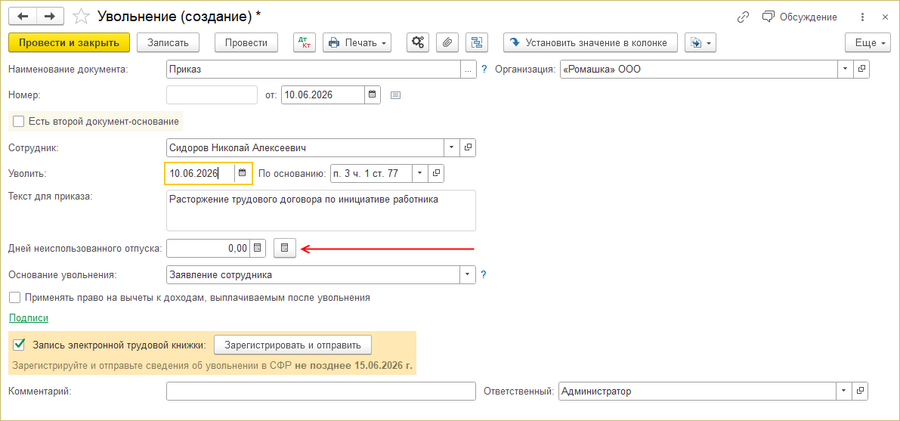Uncheck Запись электронной трудовой книжки

click(x=20, y=345)
